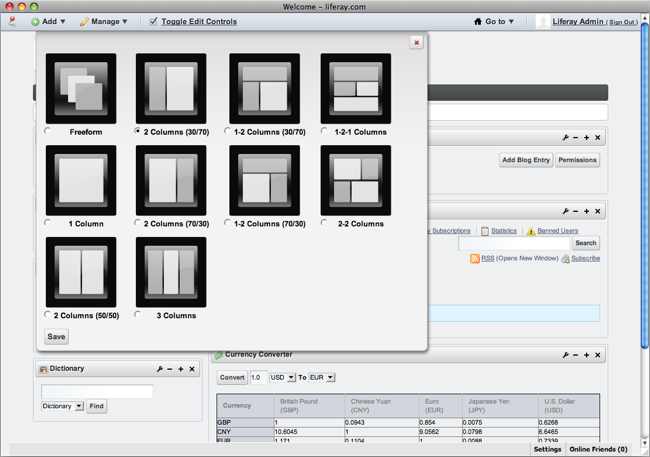Open the Banned Users link
Image resolution: width=650 pixels, height=457 pixels.
[558, 231]
